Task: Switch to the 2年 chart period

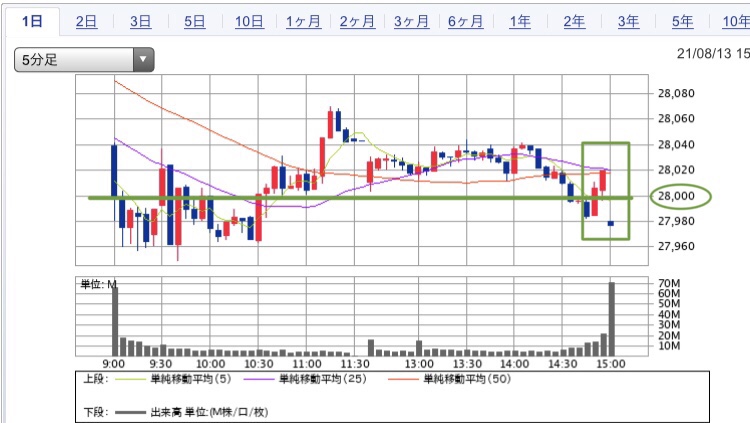Action: 574,22
